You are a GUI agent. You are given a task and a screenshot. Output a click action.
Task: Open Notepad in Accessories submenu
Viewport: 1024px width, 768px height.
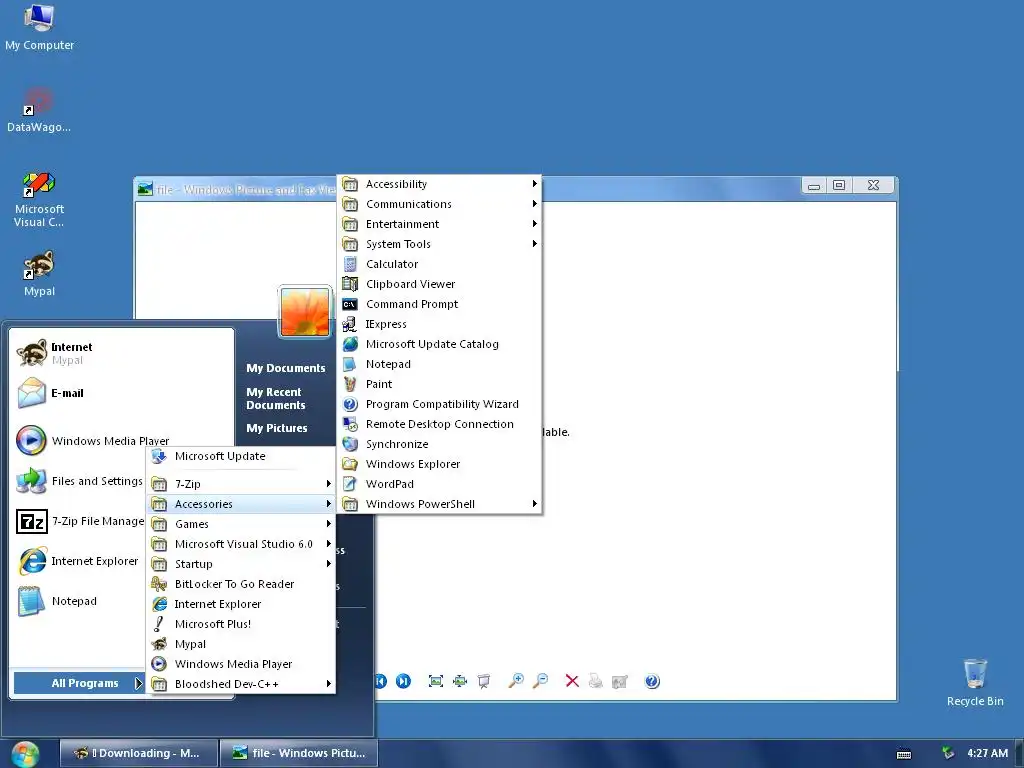440,364
